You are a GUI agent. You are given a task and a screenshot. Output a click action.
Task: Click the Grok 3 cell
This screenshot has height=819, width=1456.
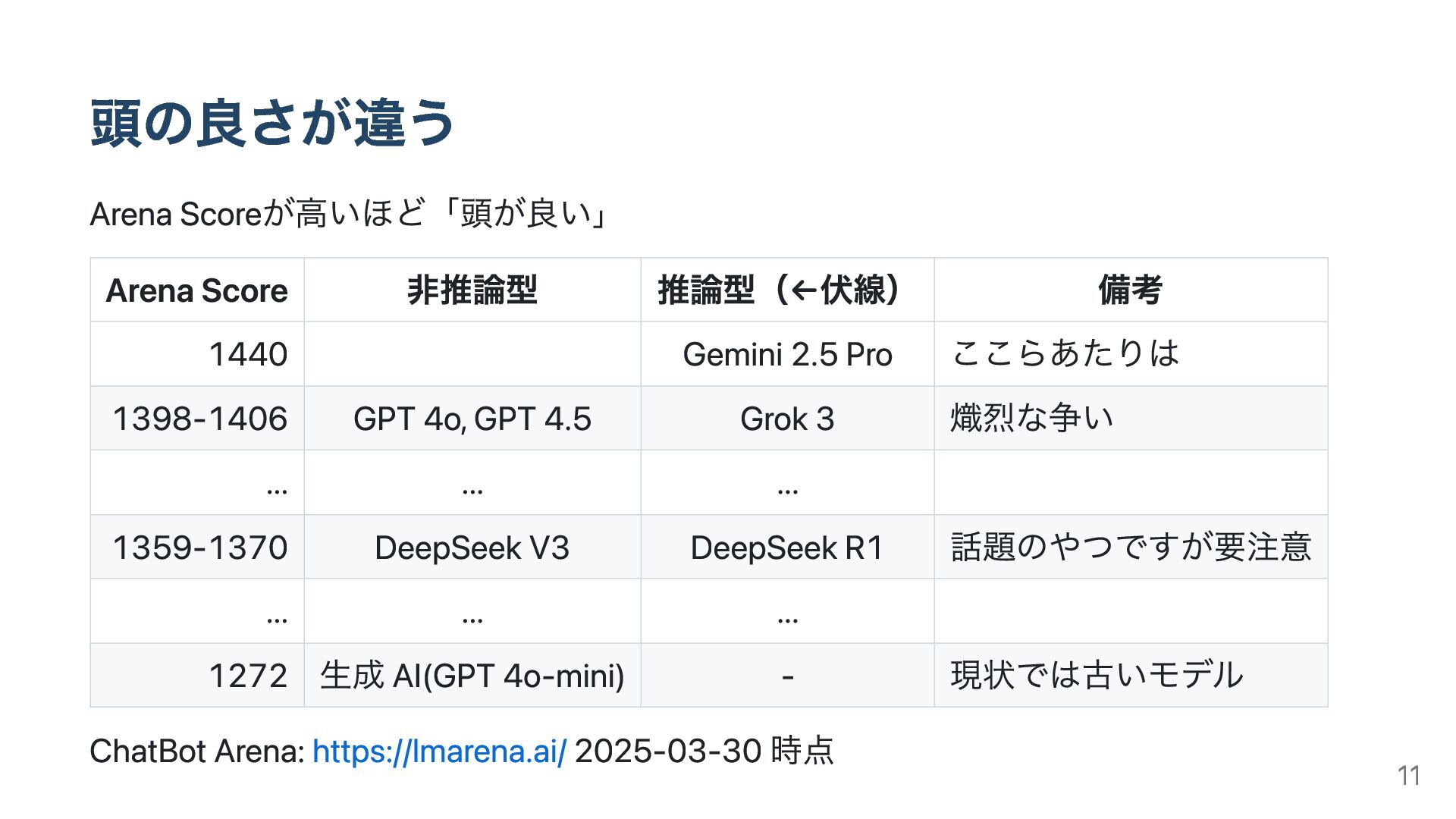[x=787, y=419]
